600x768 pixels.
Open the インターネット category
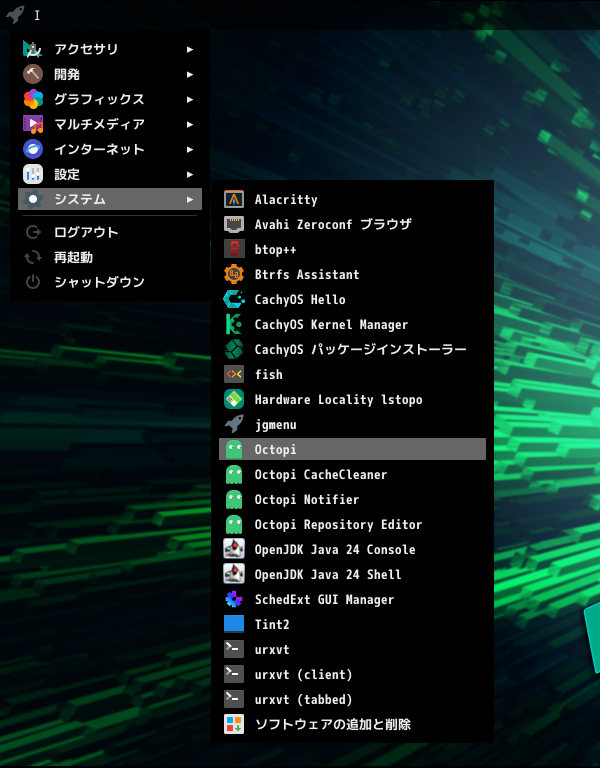tap(110, 149)
